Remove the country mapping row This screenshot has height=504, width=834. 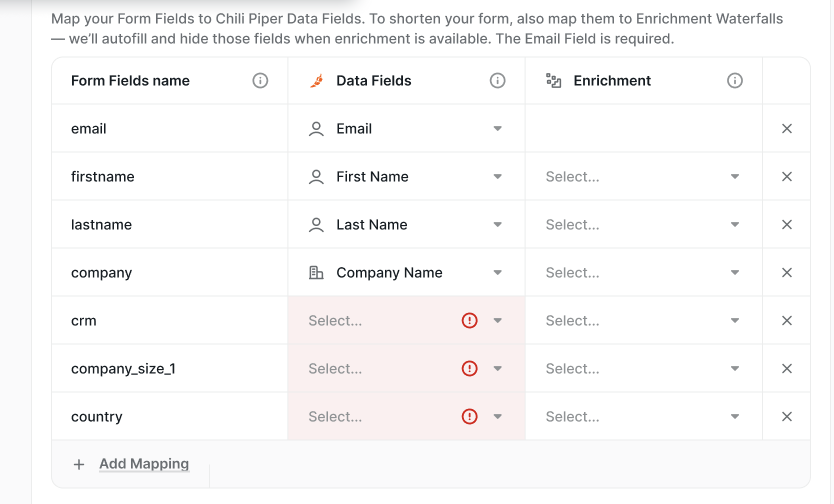click(x=787, y=416)
